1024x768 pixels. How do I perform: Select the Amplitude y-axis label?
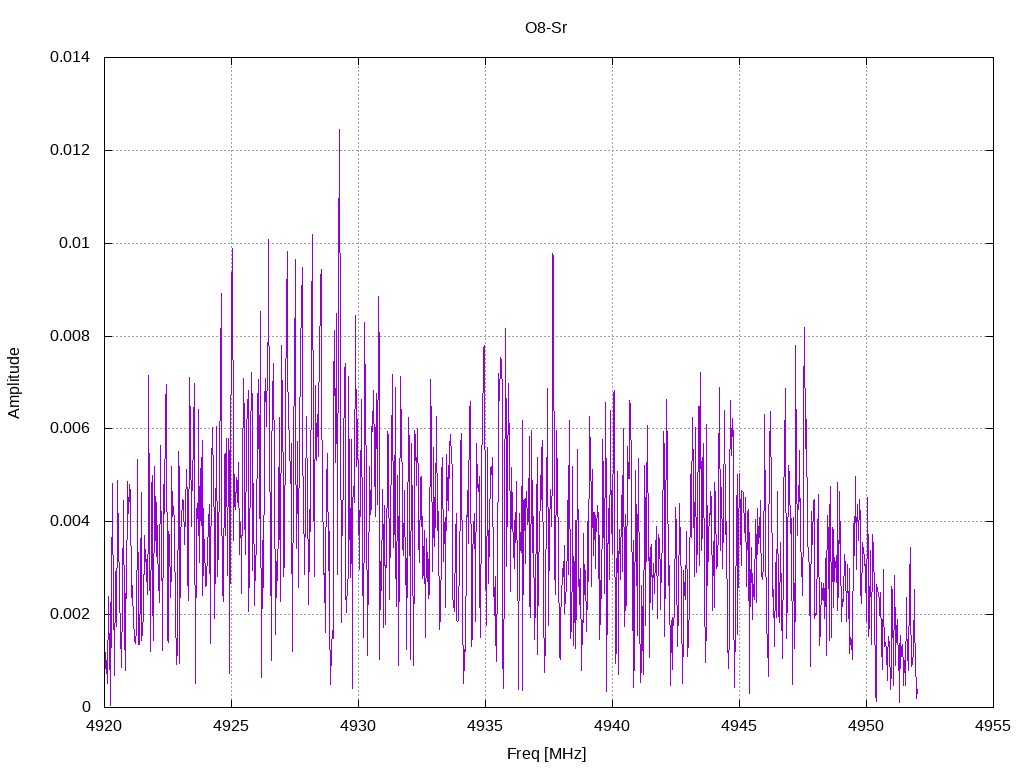coord(14,383)
